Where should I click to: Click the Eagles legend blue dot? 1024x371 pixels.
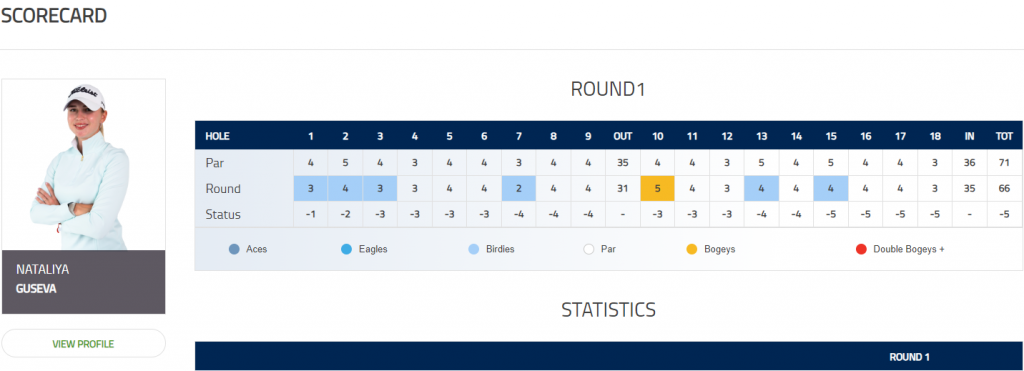347,249
